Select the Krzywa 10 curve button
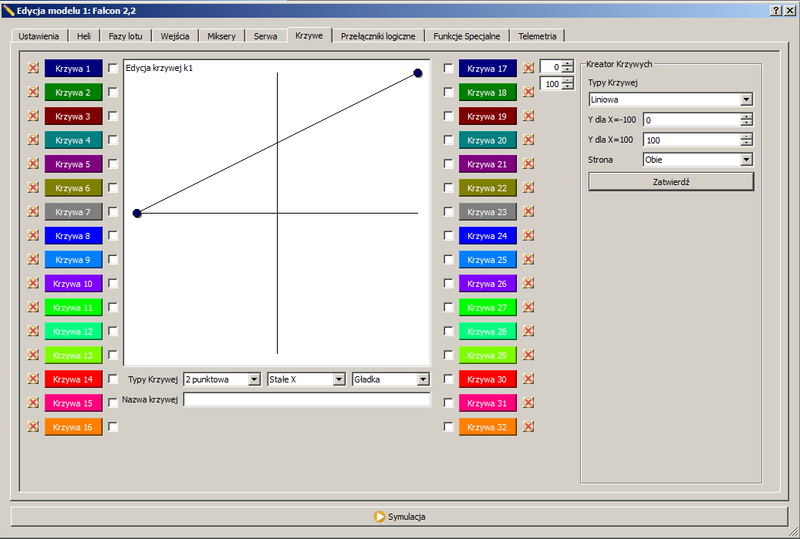Viewport: 800px width, 539px height. pos(73,283)
